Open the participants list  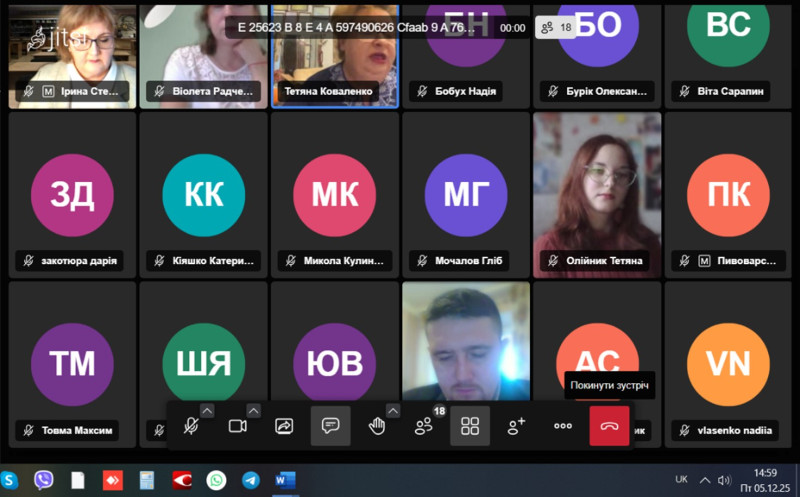[x=423, y=427]
